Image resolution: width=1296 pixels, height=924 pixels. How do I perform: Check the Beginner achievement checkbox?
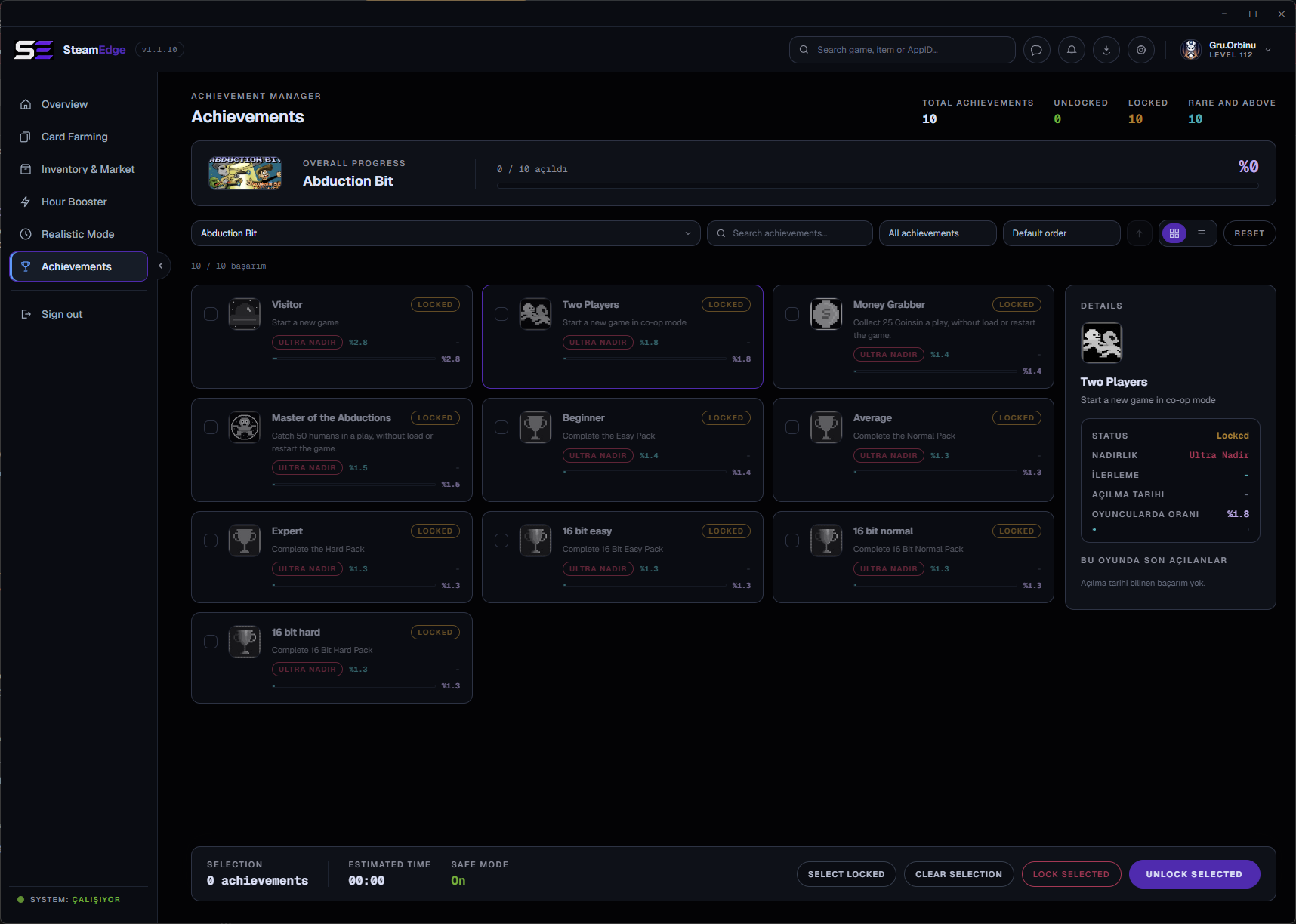click(501, 427)
